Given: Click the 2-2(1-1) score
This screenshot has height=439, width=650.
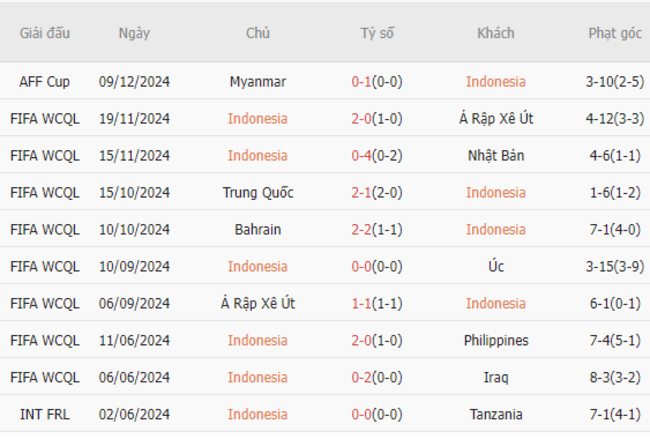Looking at the screenshot, I should pyautogui.click(x=377, y=229).
